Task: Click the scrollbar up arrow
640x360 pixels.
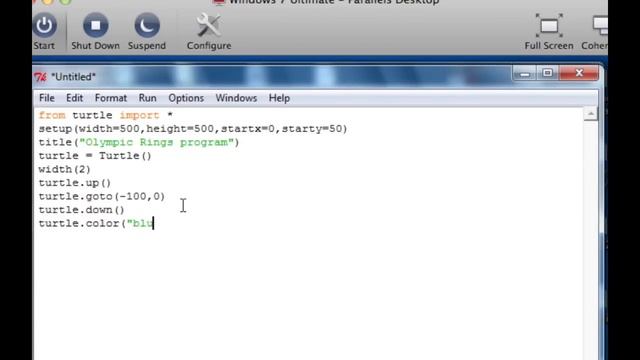Action: [590, 114]
